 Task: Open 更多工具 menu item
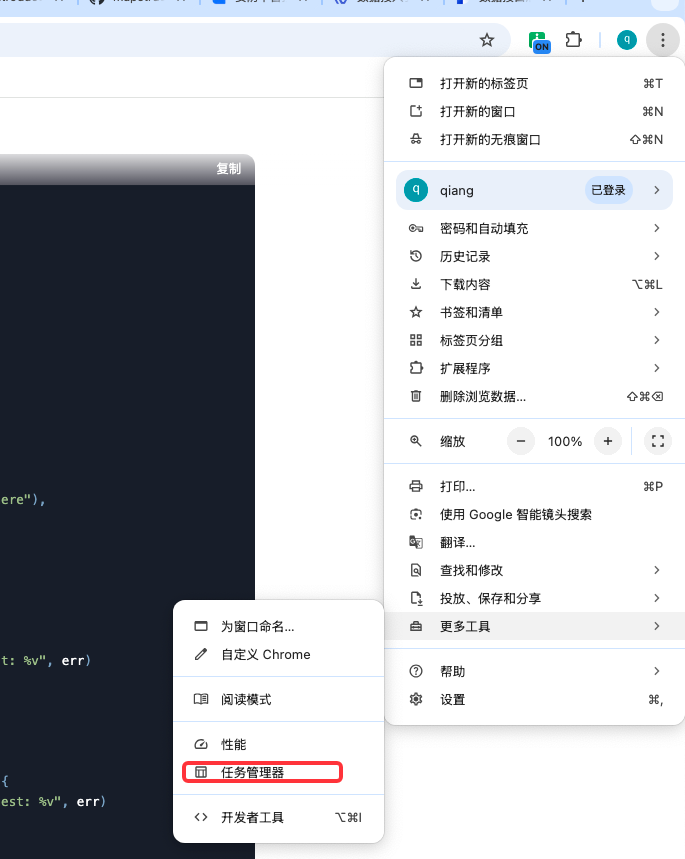tap(534, 626)
